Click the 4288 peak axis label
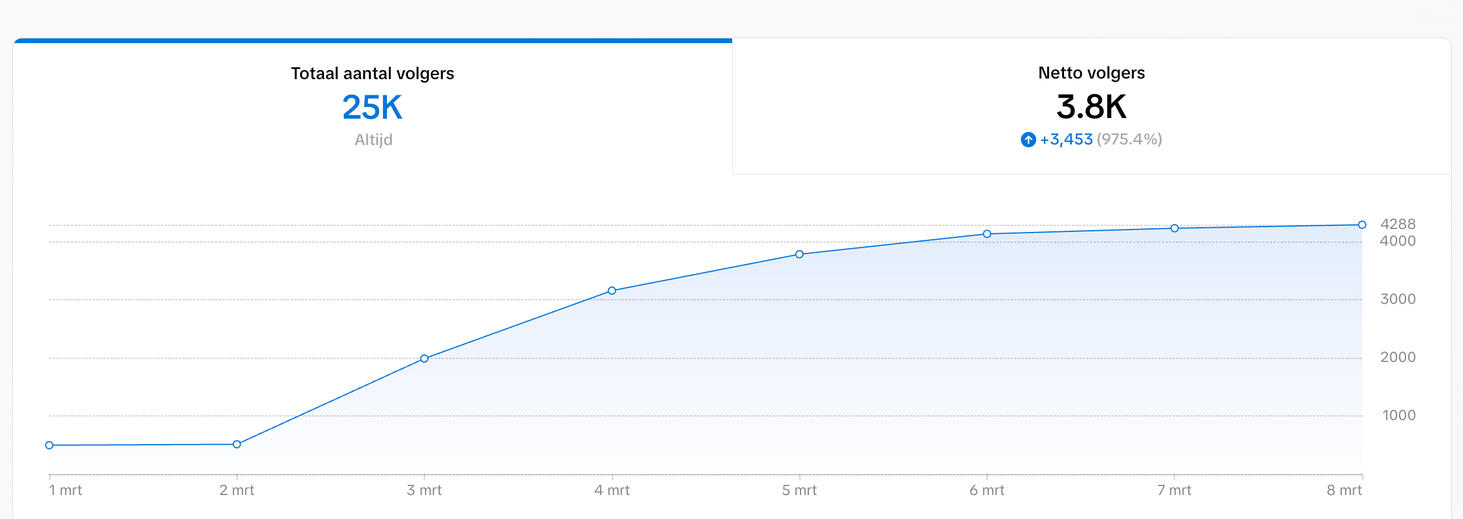This screenshot has width=1463, height=519. pos(1397,224)
